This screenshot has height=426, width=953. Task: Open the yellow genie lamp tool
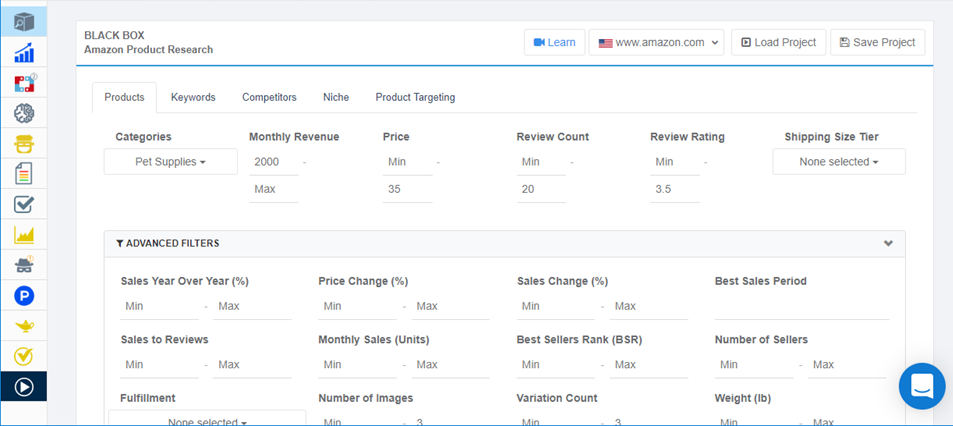(x=24, y=326)
